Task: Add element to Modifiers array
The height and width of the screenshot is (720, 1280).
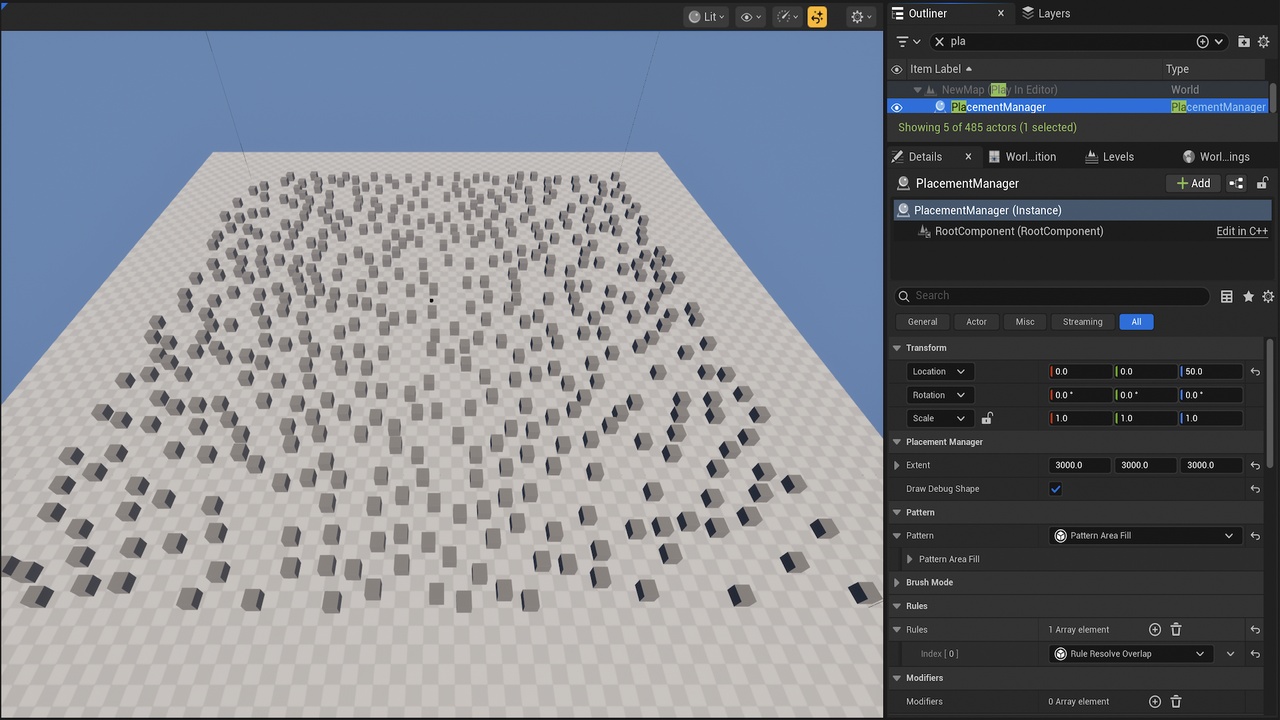Action: click(1155, 702)
